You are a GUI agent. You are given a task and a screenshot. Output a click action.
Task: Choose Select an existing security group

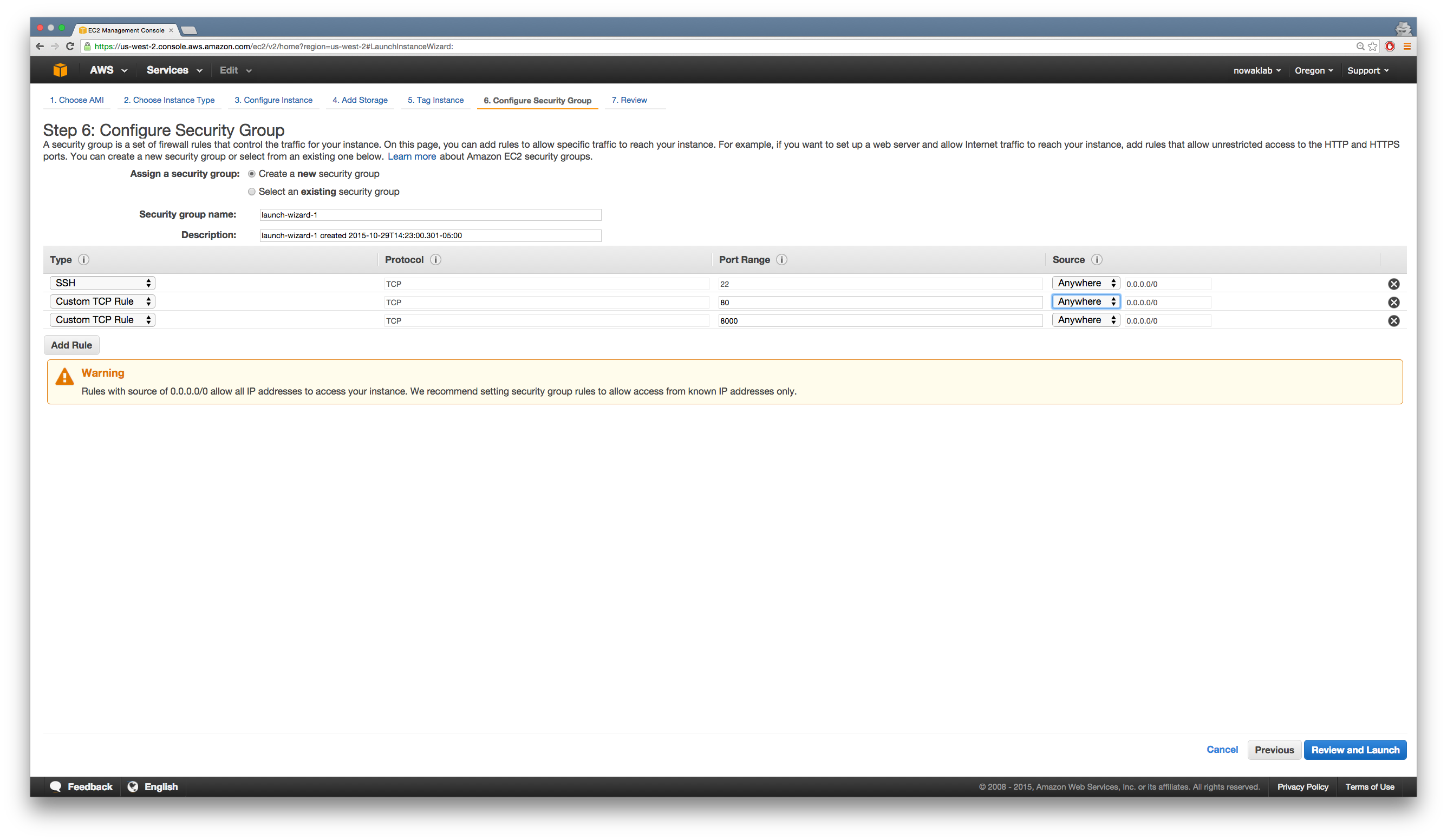(x=251, y=192)
